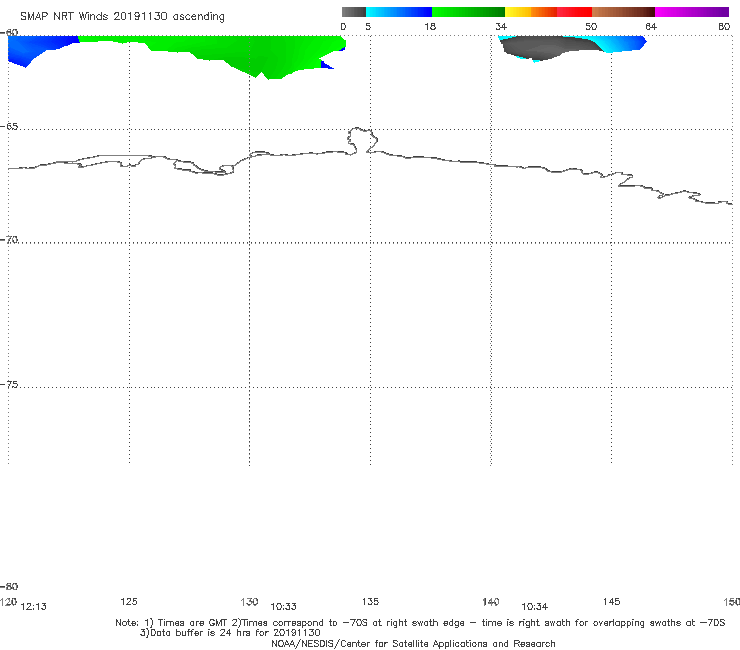Click the '5' label under the color scale
The height and width of the screenshot is (650, 740).
coord(368,27)
